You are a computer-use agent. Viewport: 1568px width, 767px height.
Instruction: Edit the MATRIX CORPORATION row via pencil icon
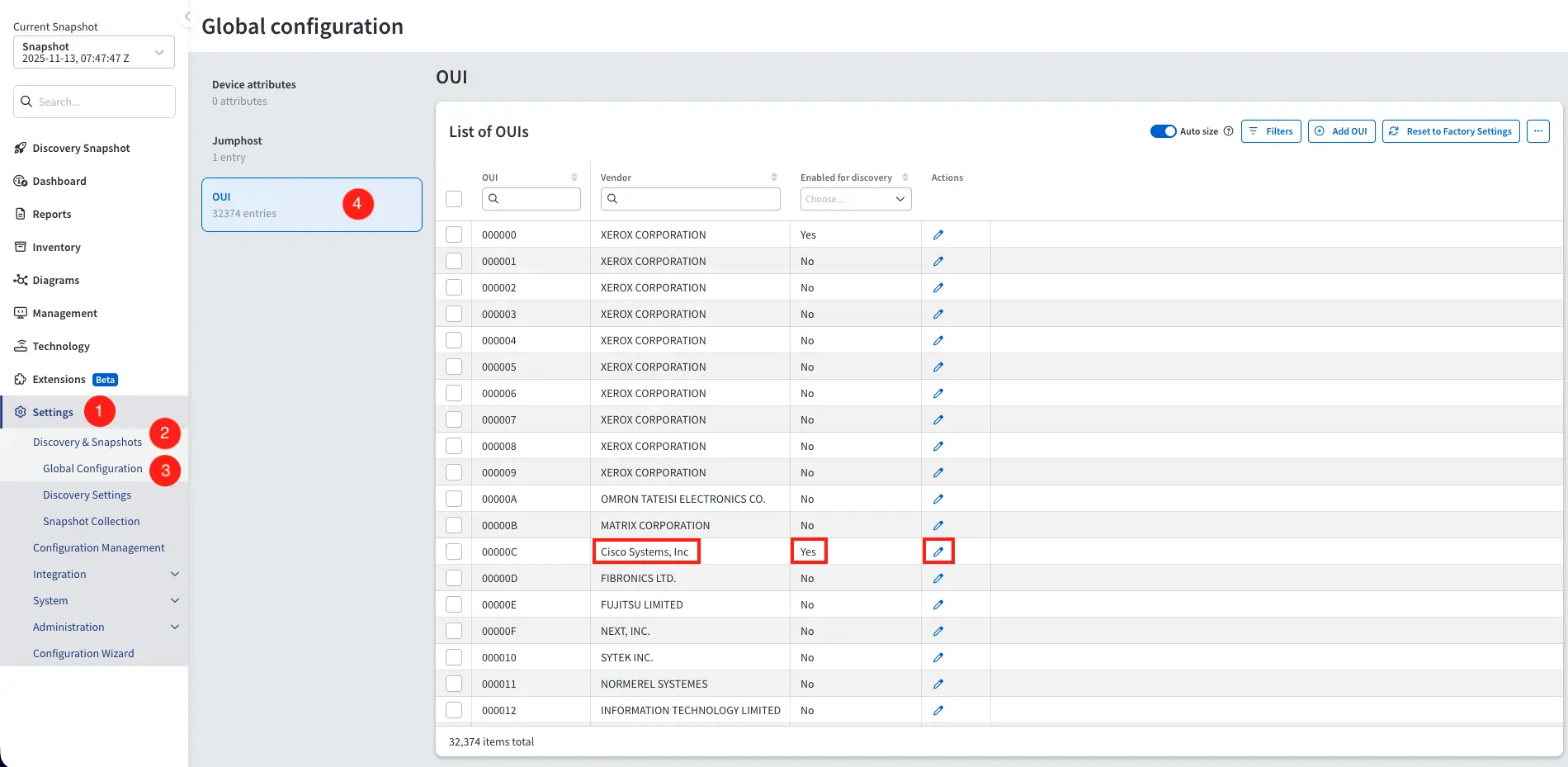(x=938, y=526)
